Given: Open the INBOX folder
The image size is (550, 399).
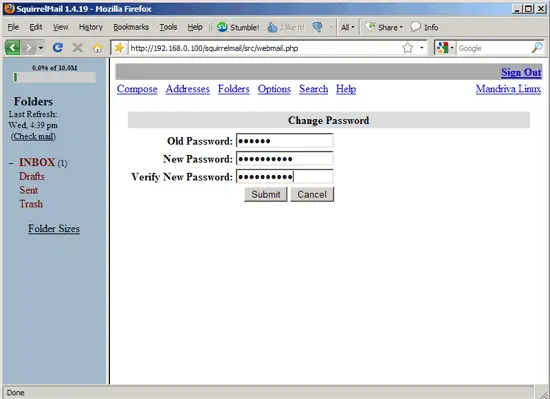Looking at the screenshot, I should [37, 162].
